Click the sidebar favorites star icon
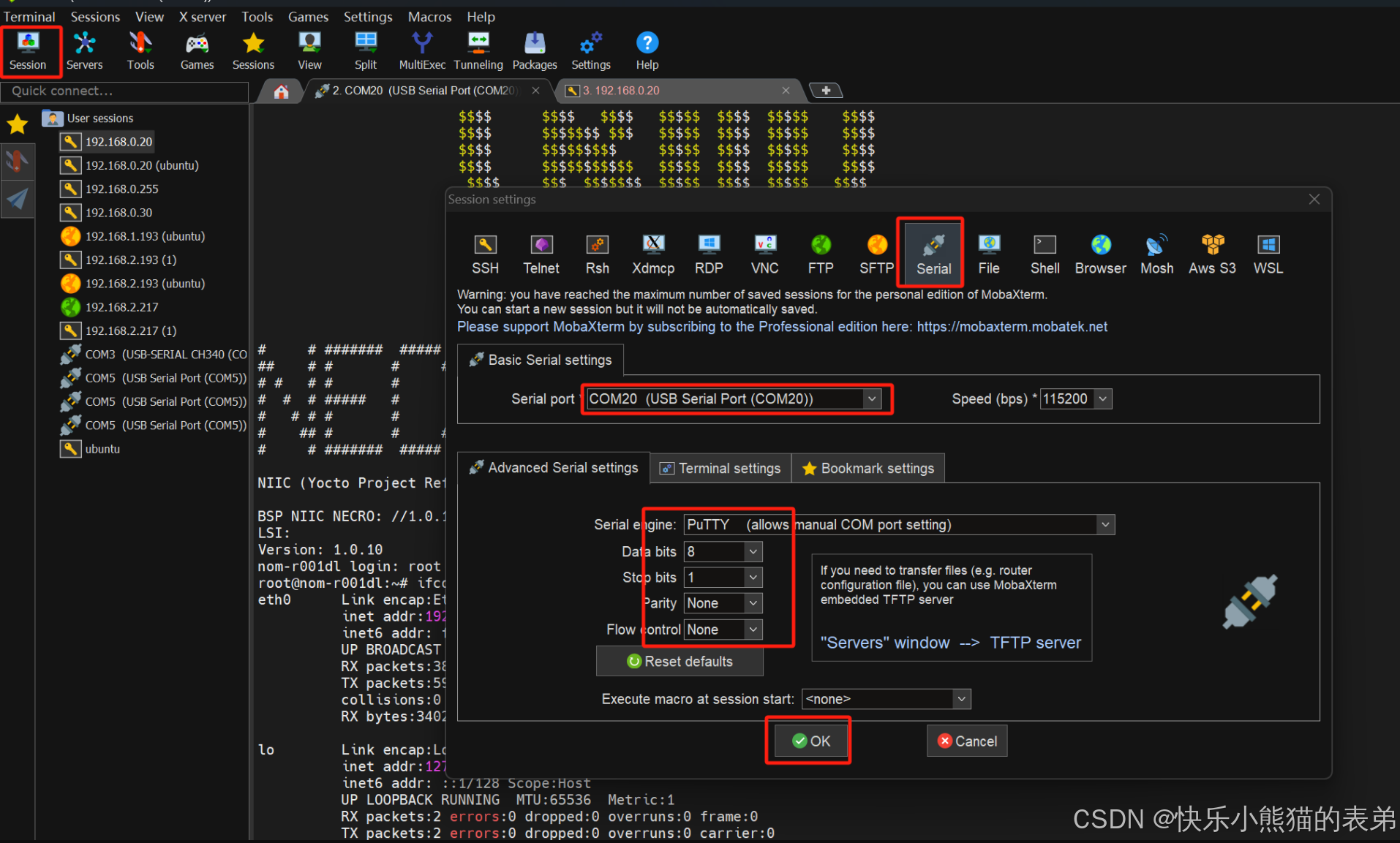The image size is (1400, 843). coord(18,124)
